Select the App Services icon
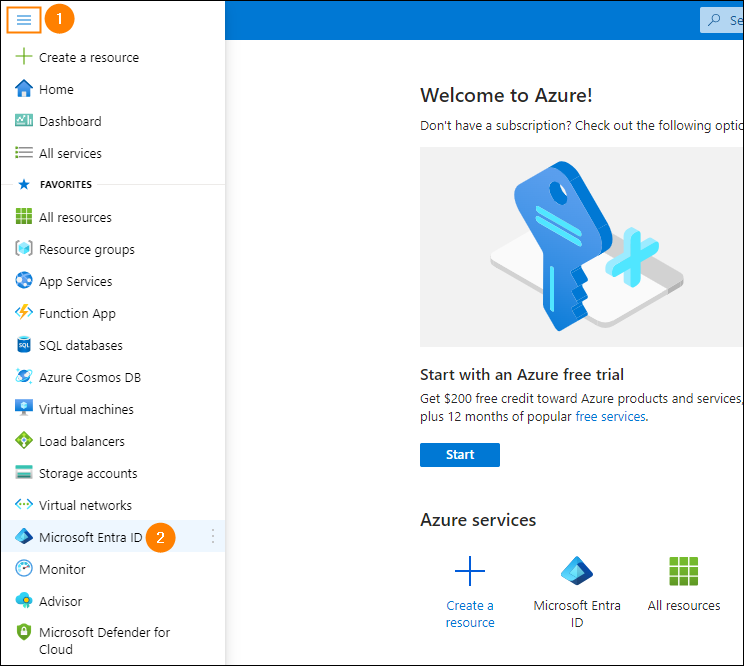Image resolution: width=744 pixels, height=666 pixels. pyautogui.click(x=24, y=281)
